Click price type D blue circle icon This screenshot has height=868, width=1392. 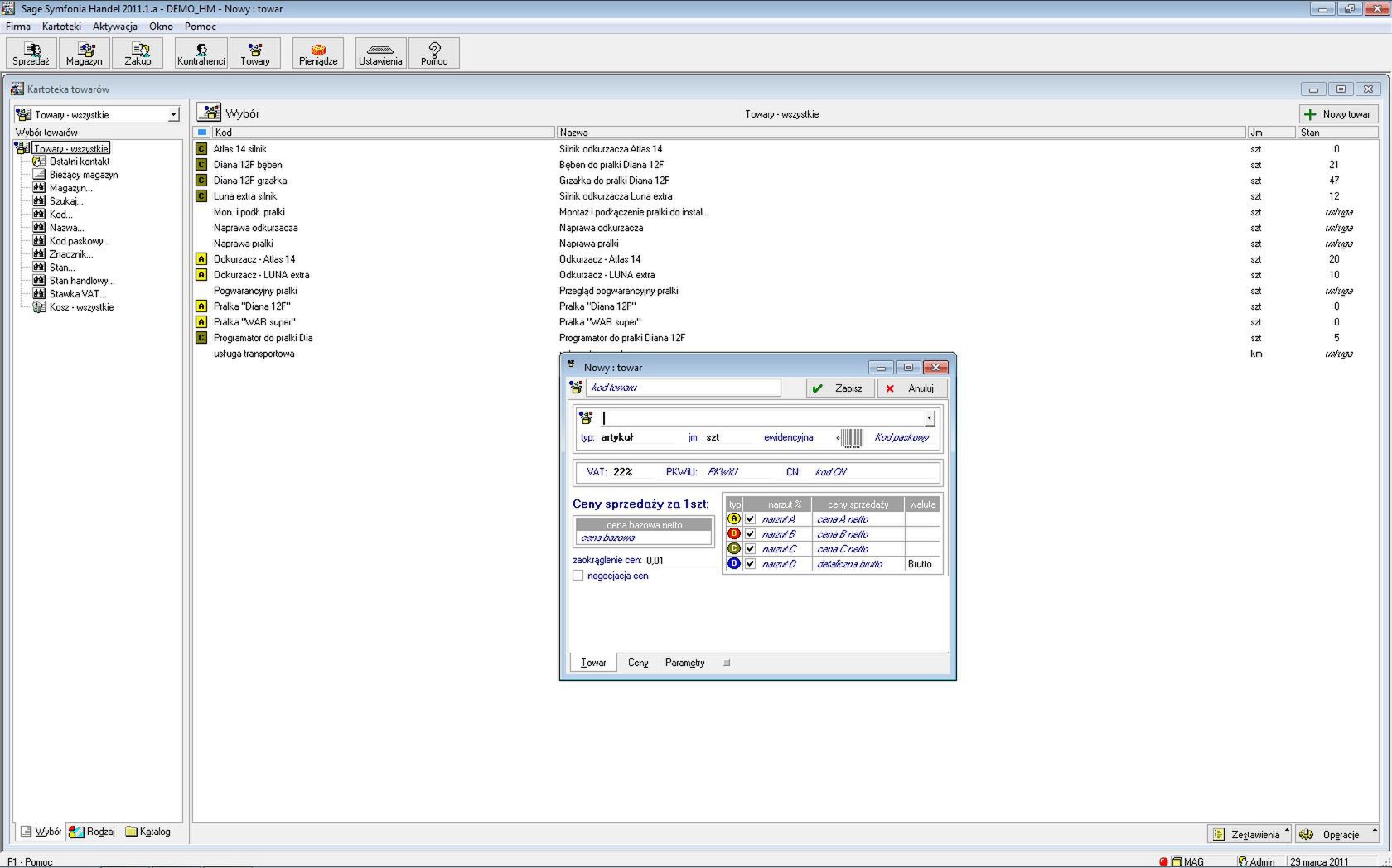tap(733, 564)
